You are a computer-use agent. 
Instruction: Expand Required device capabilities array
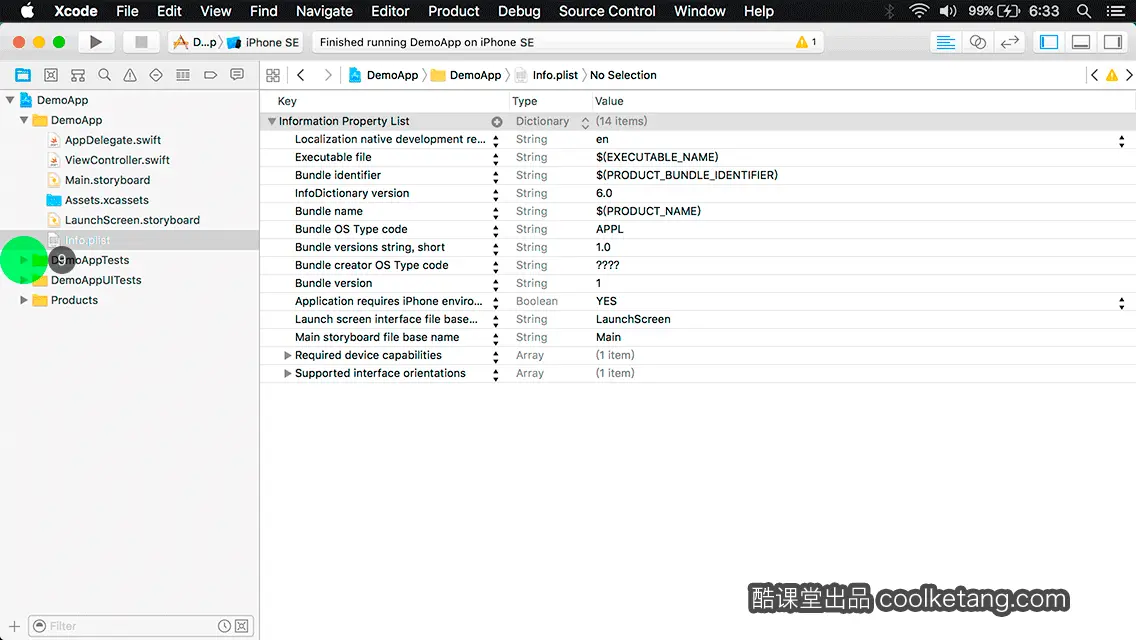point(288,355)
